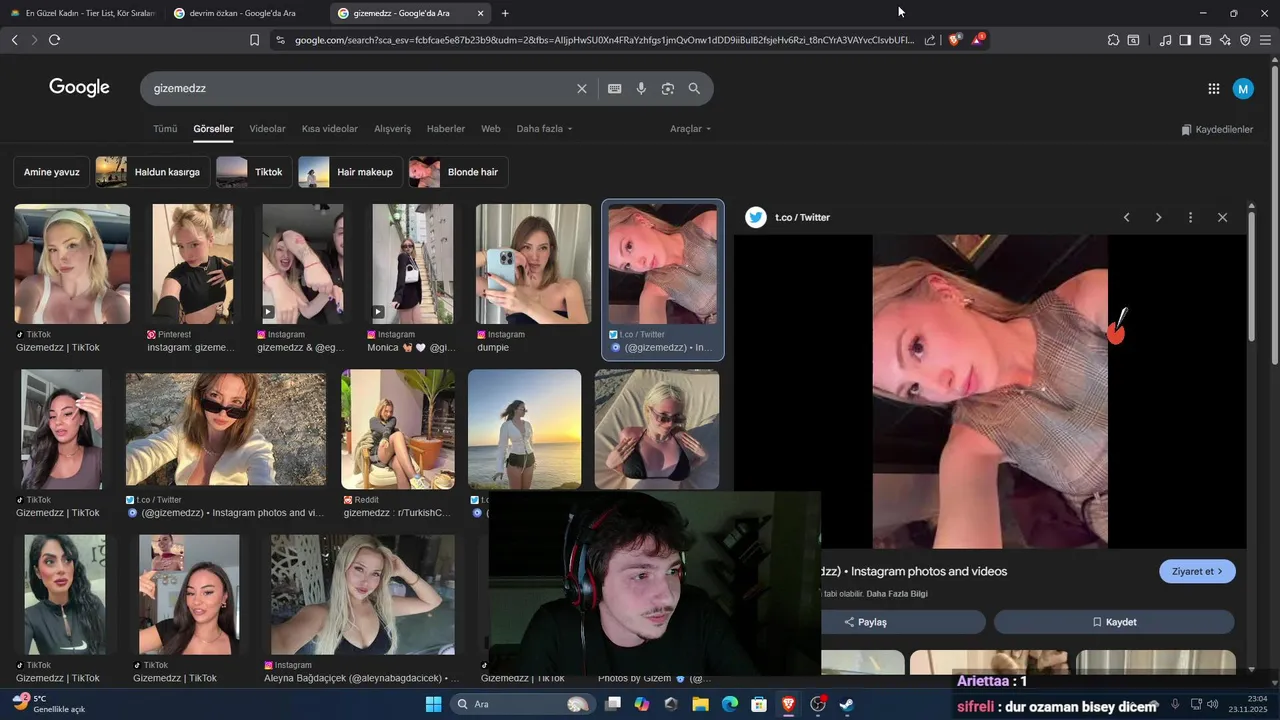Open preview panel more options menu

coord(1190,217)
